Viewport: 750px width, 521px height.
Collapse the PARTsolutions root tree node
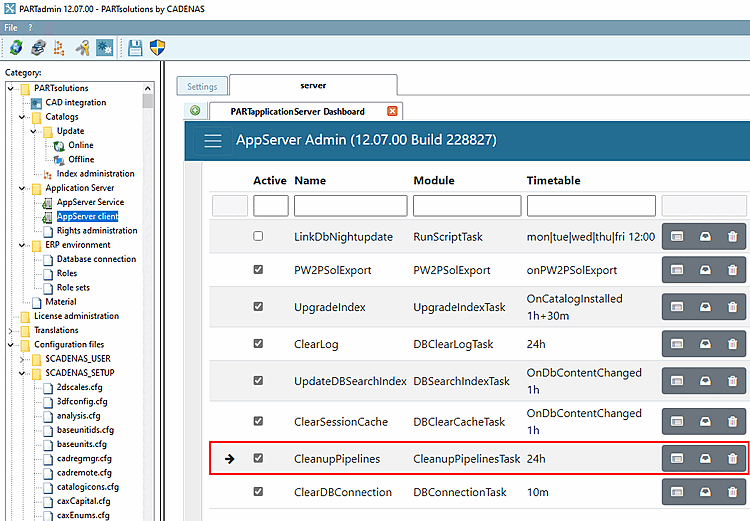(x=11, y=89)
